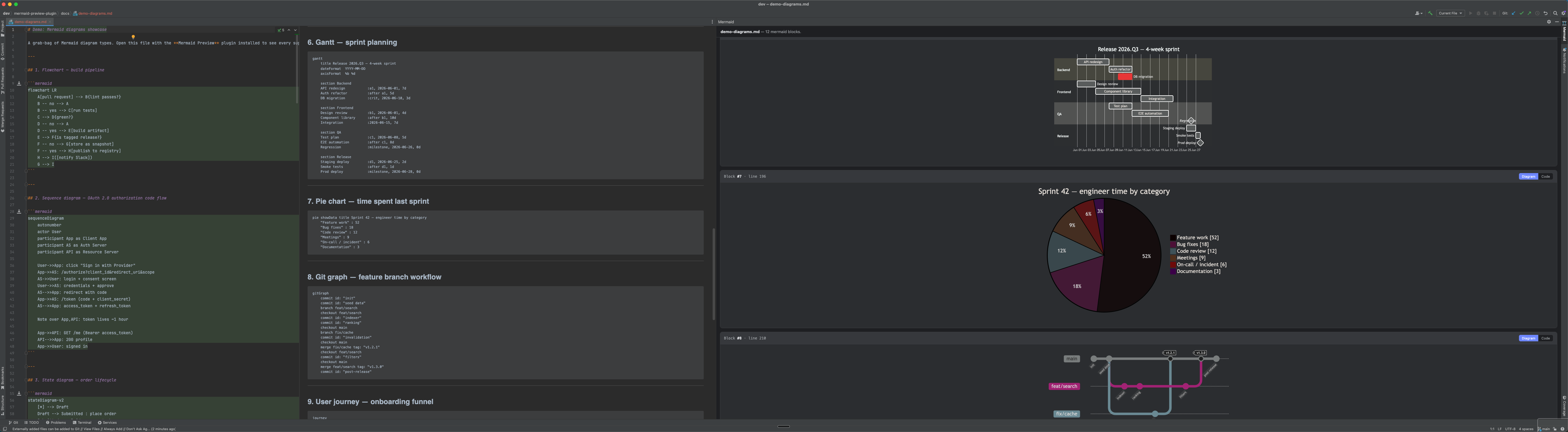Open the Services tool window tab
The image size is (1568, 432).
click(107, 423)
